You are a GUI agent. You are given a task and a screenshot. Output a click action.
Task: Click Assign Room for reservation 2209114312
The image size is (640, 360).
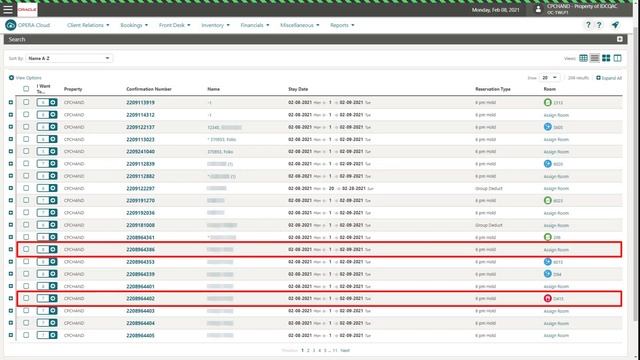click(x=556, y=115)
